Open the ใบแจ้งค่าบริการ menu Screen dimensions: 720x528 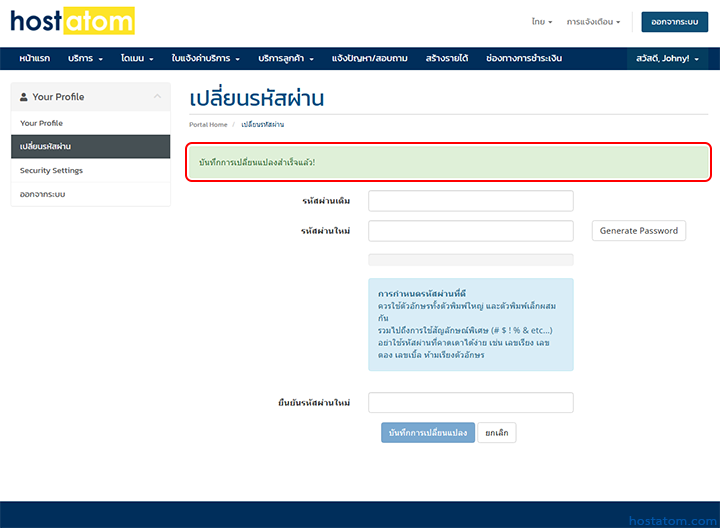[205, 59]
